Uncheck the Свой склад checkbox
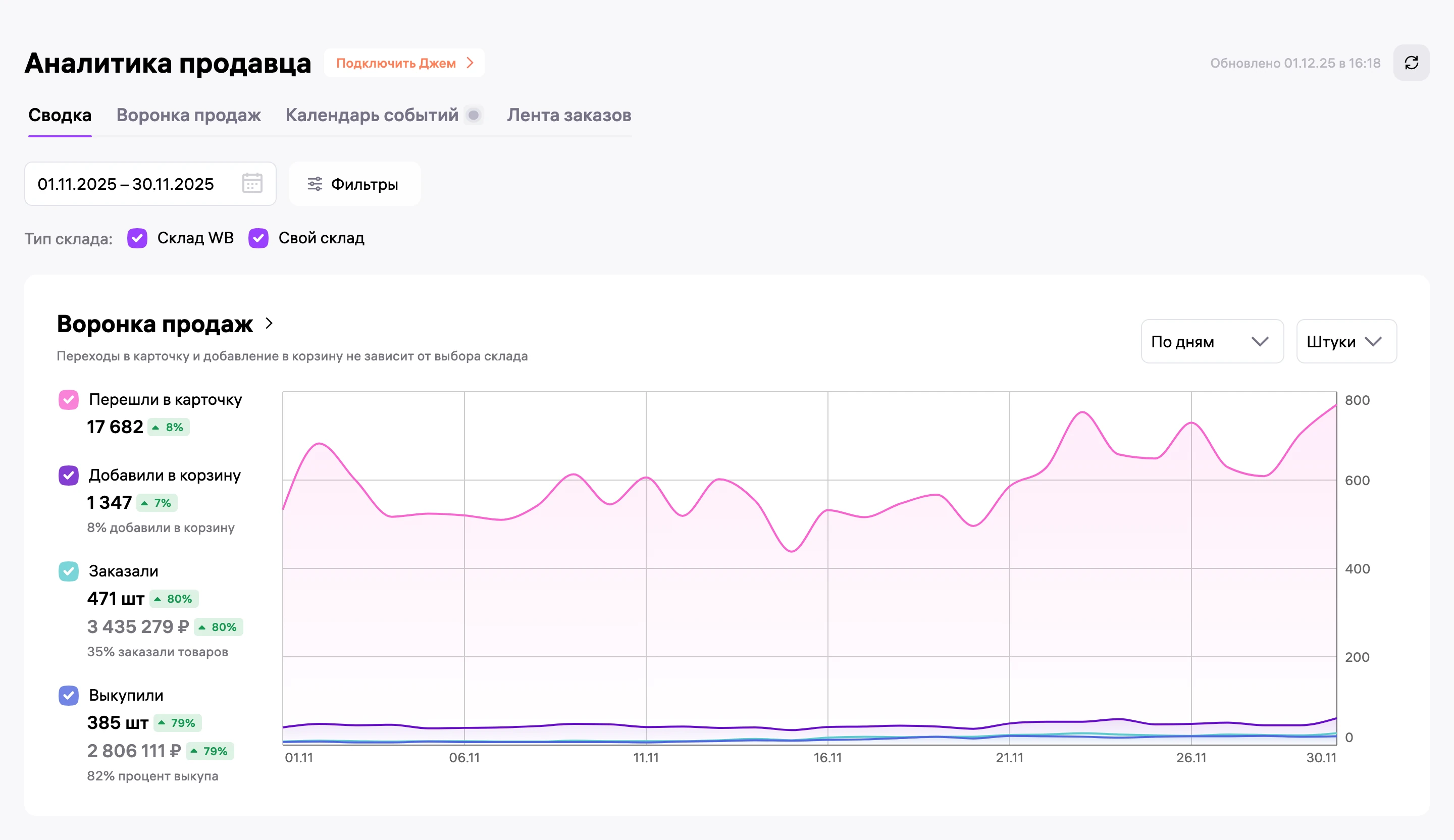Image resolution: width=1454 pixels, height=840 pixels. [x=258, y=238]
